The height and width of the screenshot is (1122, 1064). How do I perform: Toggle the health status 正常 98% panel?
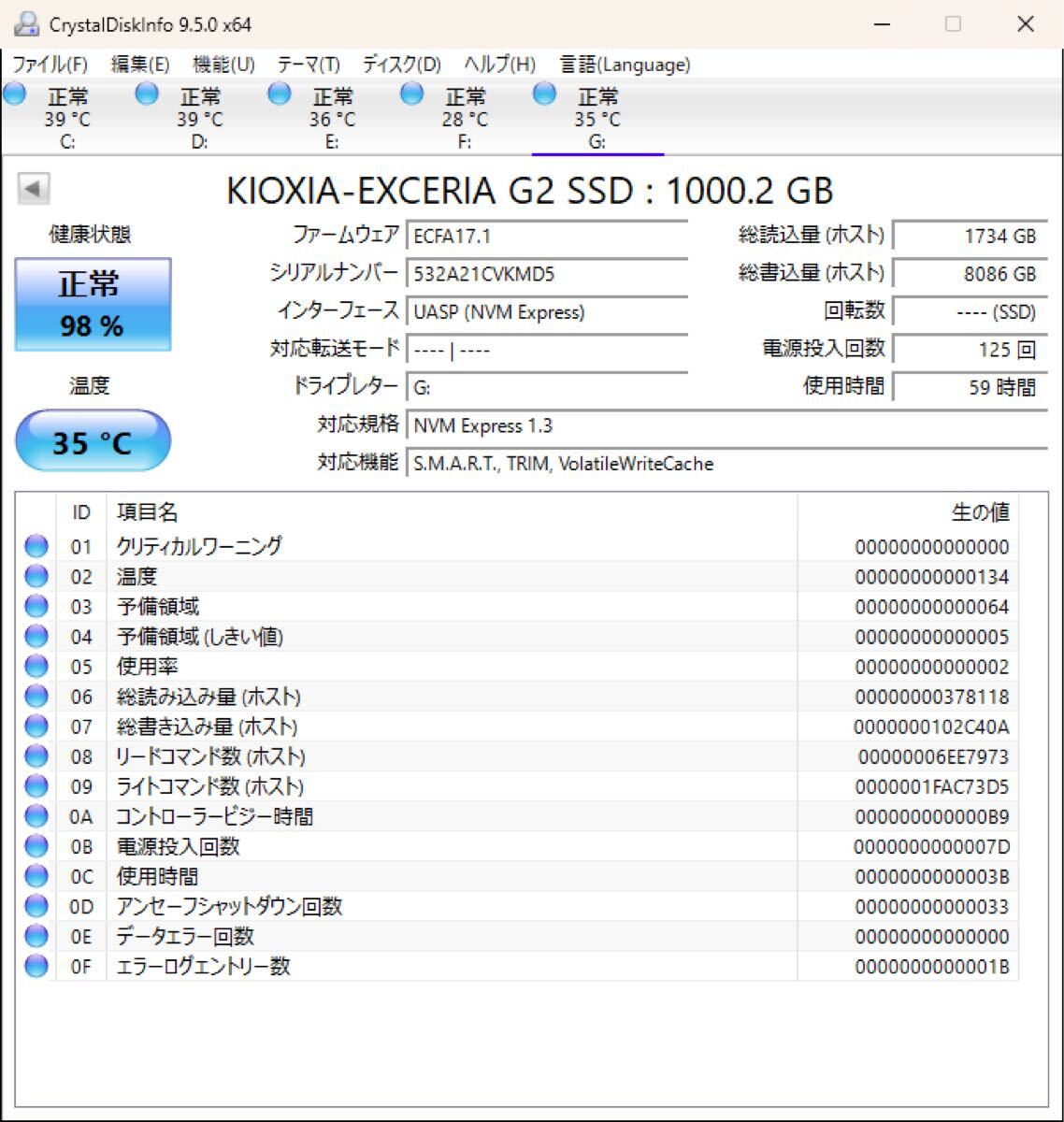coord(93,302)
